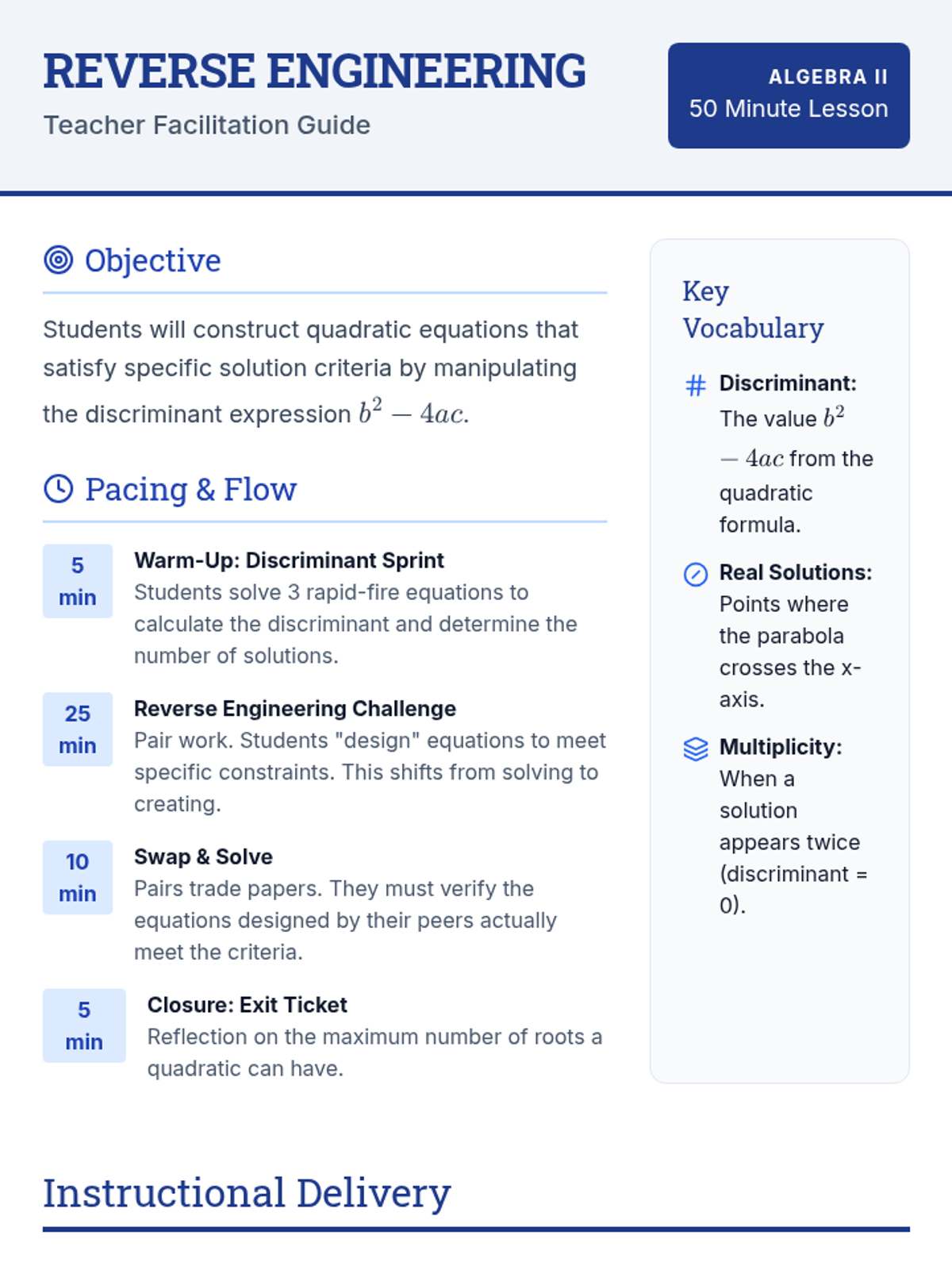This screenshot has height=1270, width=952.
Task: Select the 25 min time badge
Action: 78,729
